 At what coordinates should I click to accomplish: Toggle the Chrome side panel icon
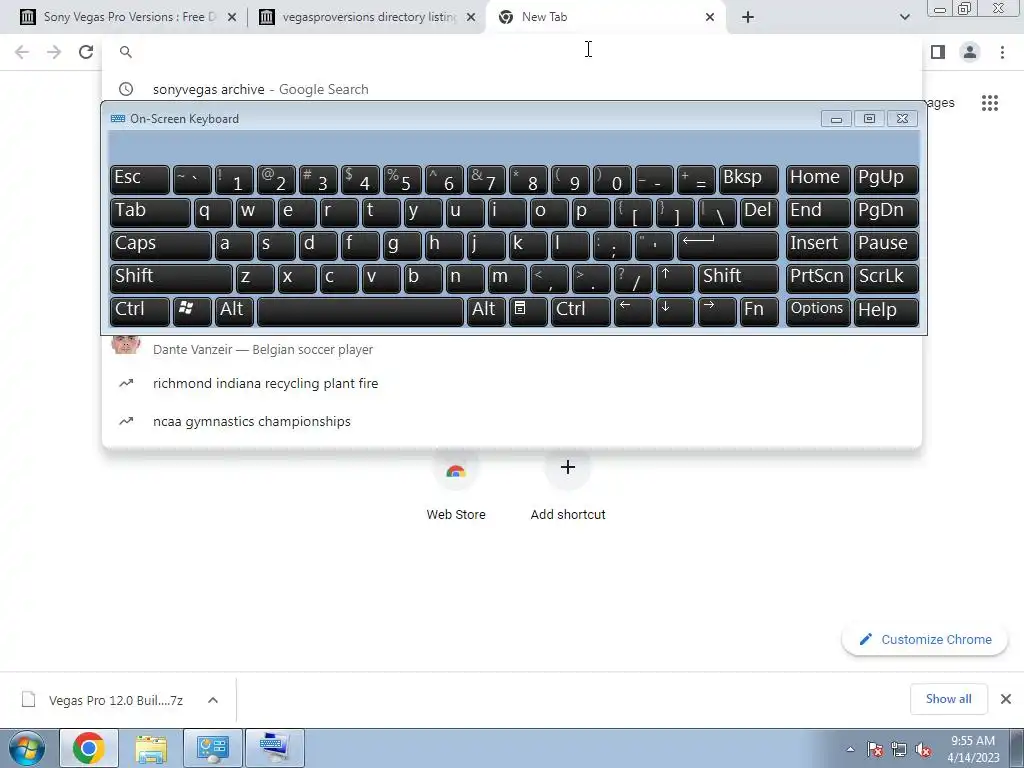click(938, 52)
